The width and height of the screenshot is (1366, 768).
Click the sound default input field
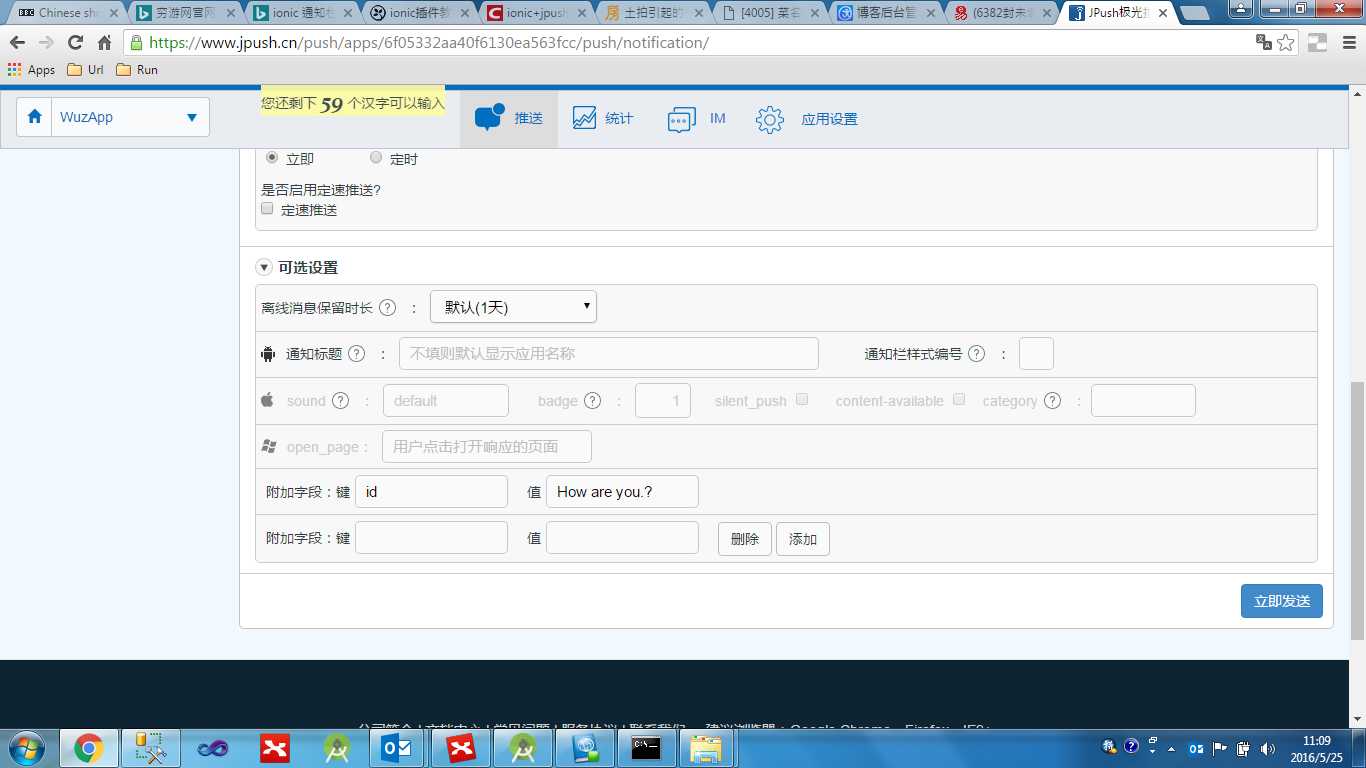click(x=446, y=400)
